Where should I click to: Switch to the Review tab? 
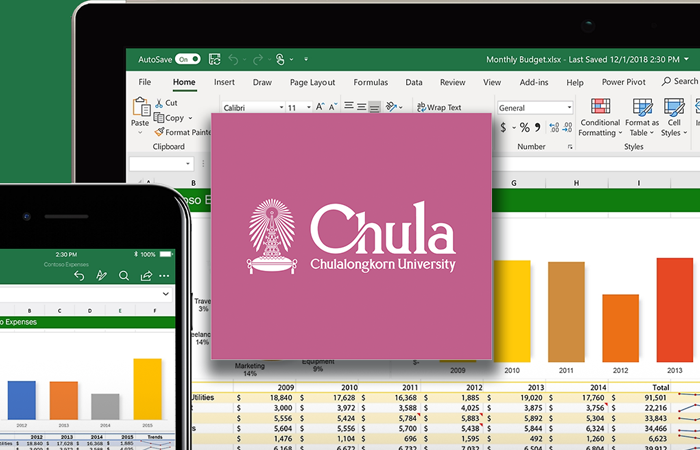(453, 82)
